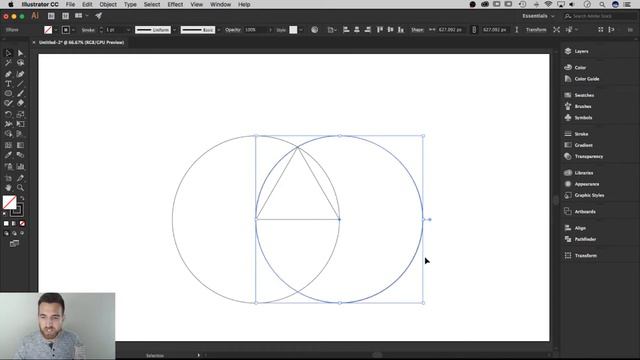
Task: Select the Rotate tool
Action: 8,114
